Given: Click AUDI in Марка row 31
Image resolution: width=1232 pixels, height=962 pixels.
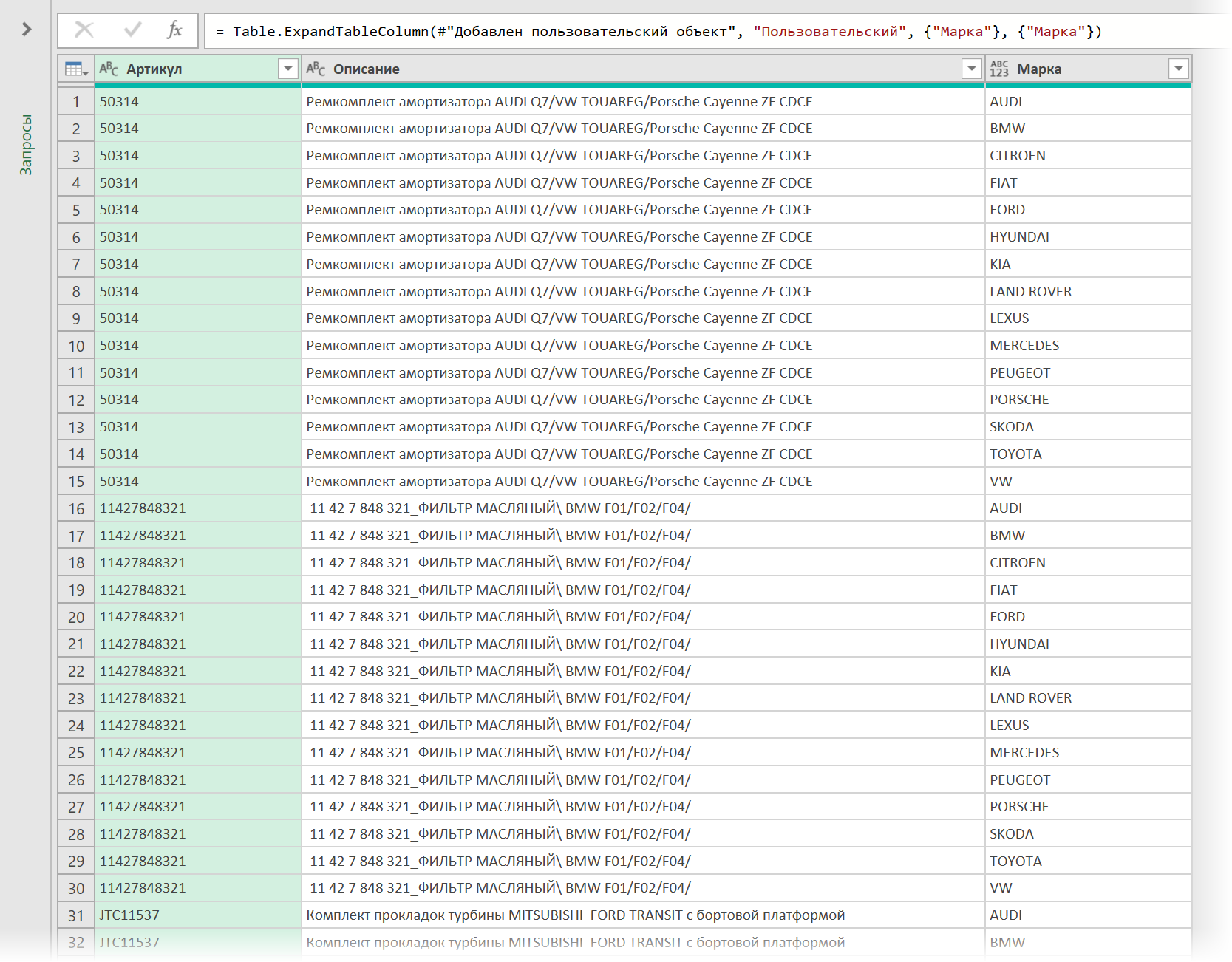Looking at the screenshot, I should [1006, 915].
